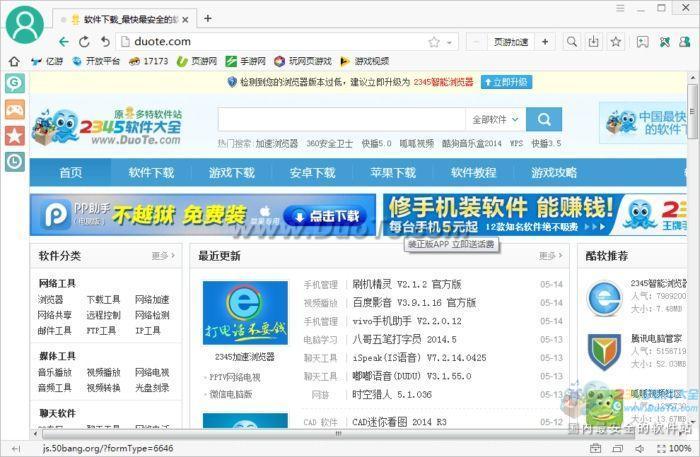Open the 开放平台 bookmark
Image resolution: width=700 pixels, height=457 pixels.
pos(96,61)
